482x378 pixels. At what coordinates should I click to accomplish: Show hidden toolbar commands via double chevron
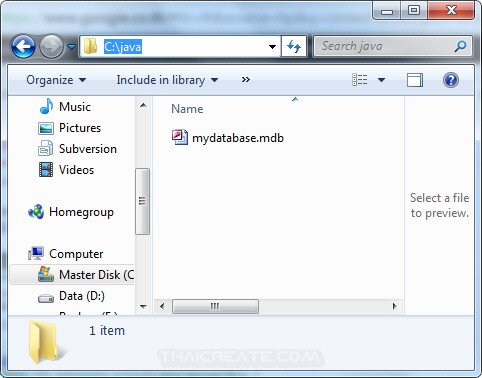point(246,80)
